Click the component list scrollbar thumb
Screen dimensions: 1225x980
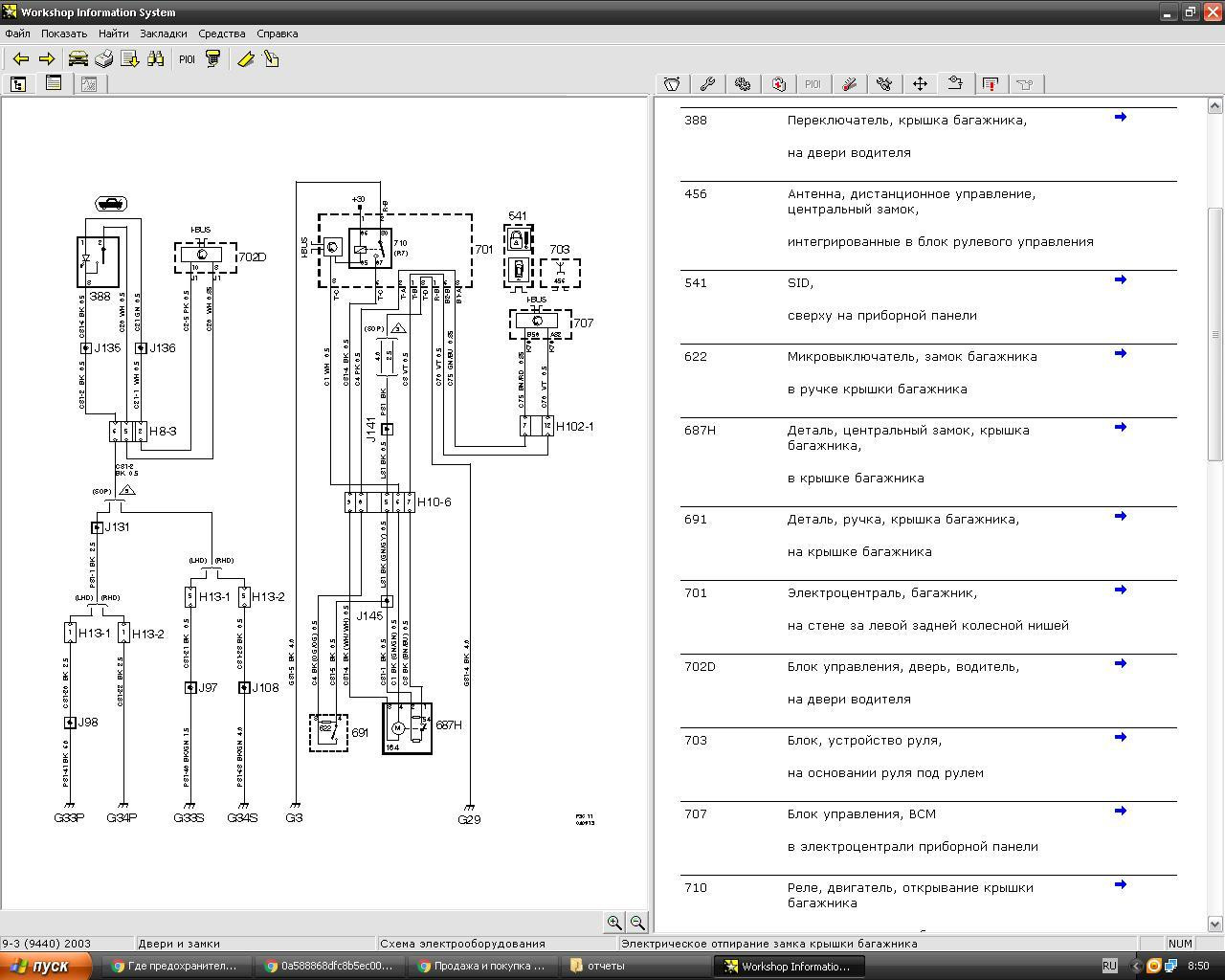(x=1215, y=334)
